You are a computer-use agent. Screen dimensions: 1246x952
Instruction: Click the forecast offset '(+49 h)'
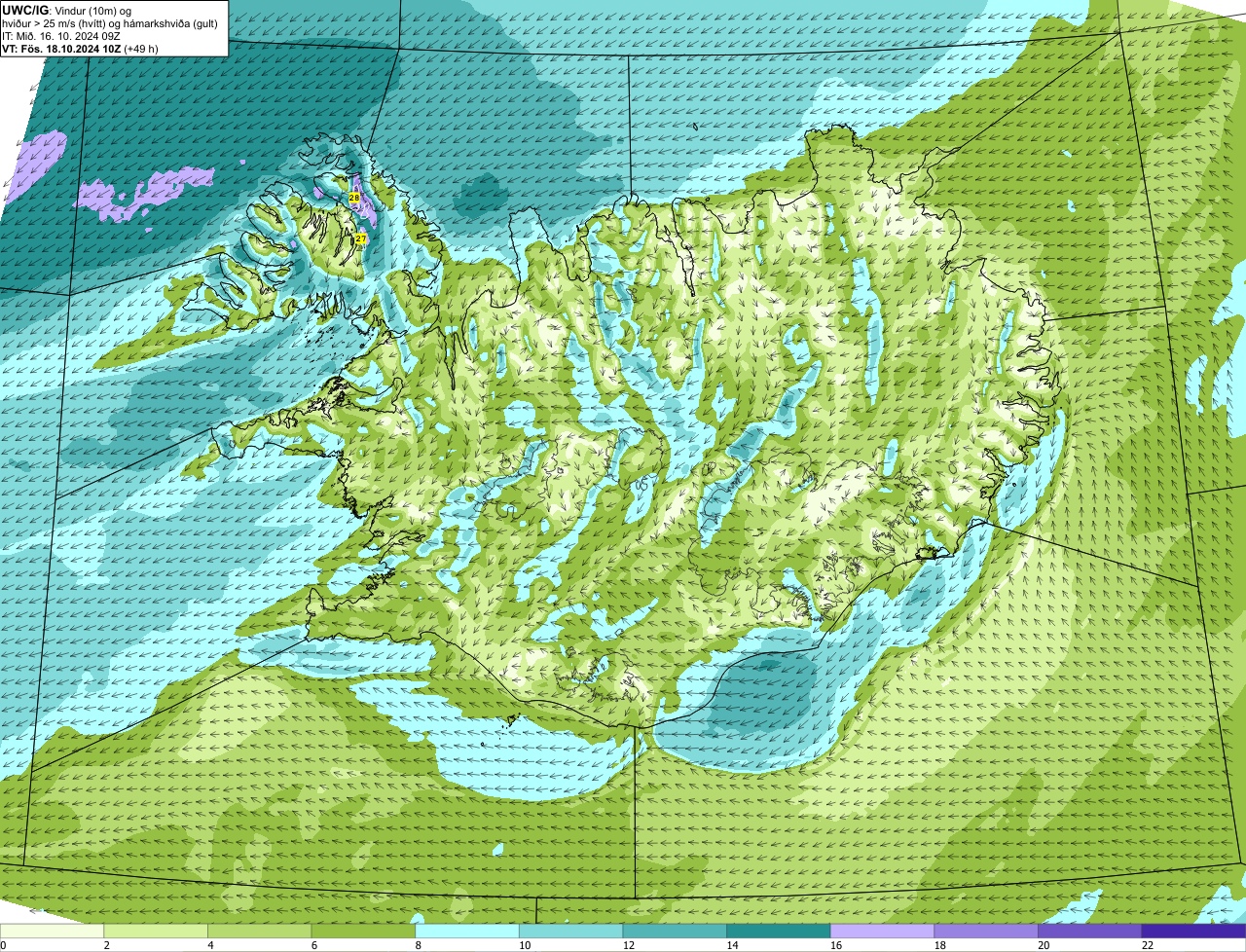141,49
